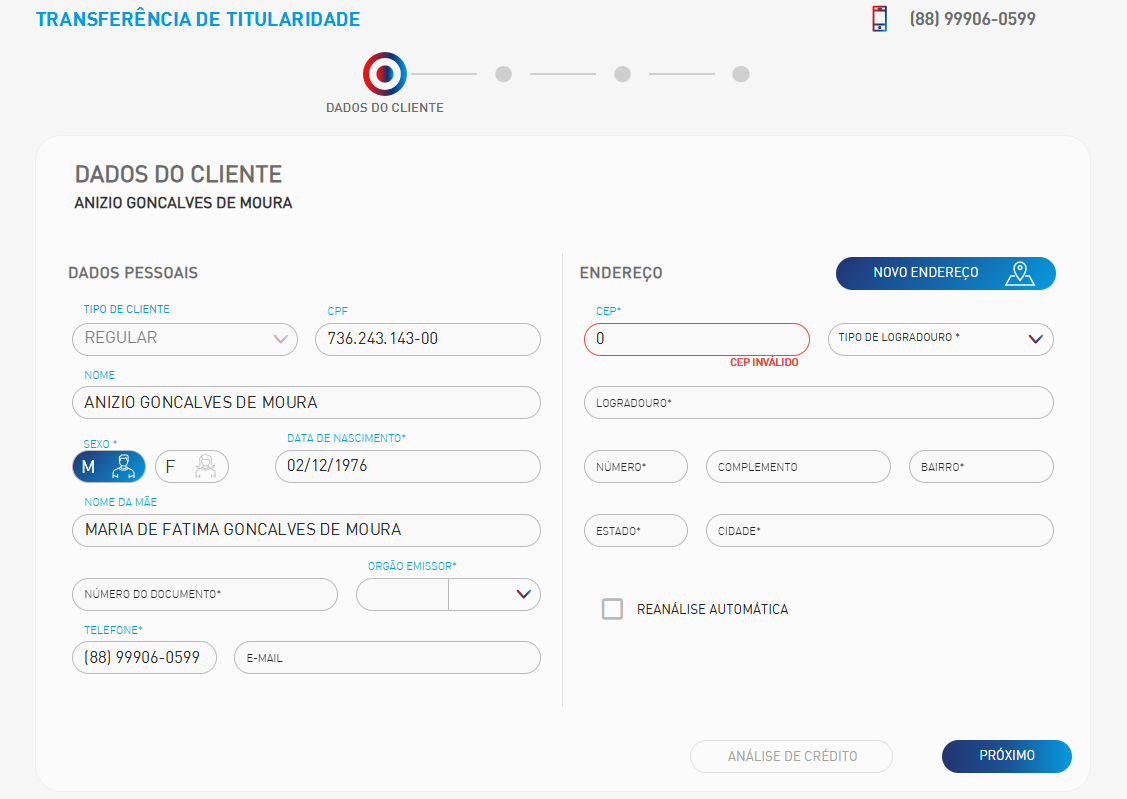Click the Reanálise Automática label
The width and height of the screenshot is (1127, 799).
pos(712,609)
